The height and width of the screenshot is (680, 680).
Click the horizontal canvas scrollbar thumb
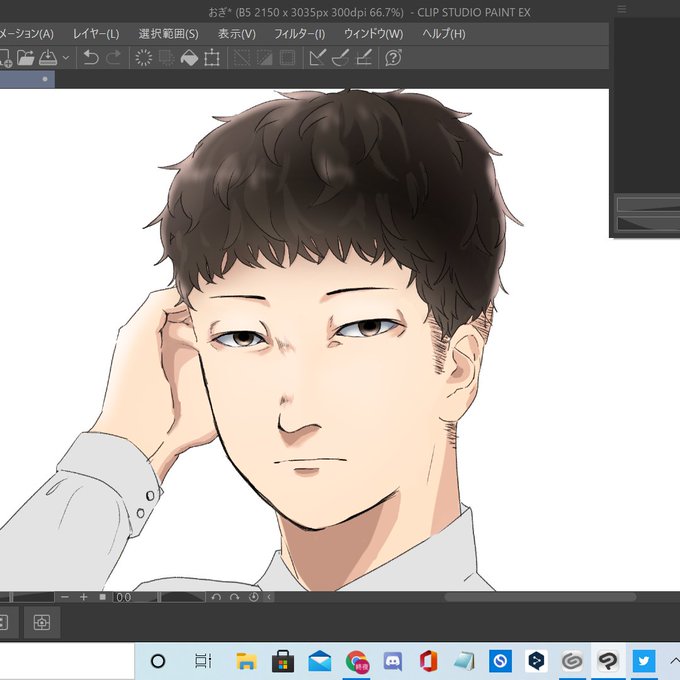pyautogui.click(x=540, y=597)
